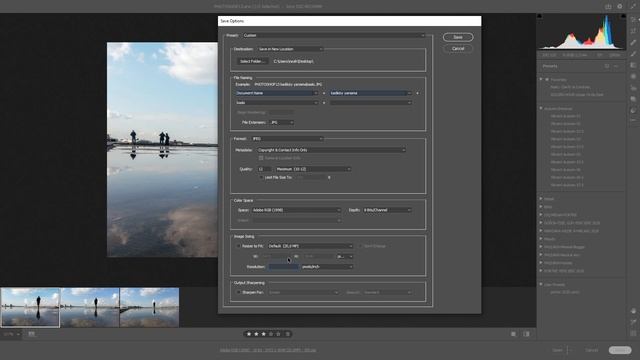Viewport: 640px width, 360px height.
Task: Open Camera Raw preferences gear icon
Action: tap(620, 7)
